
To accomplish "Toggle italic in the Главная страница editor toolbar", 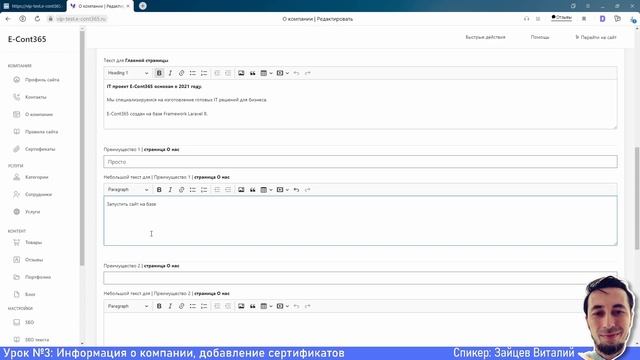I will tap(170, 73).
